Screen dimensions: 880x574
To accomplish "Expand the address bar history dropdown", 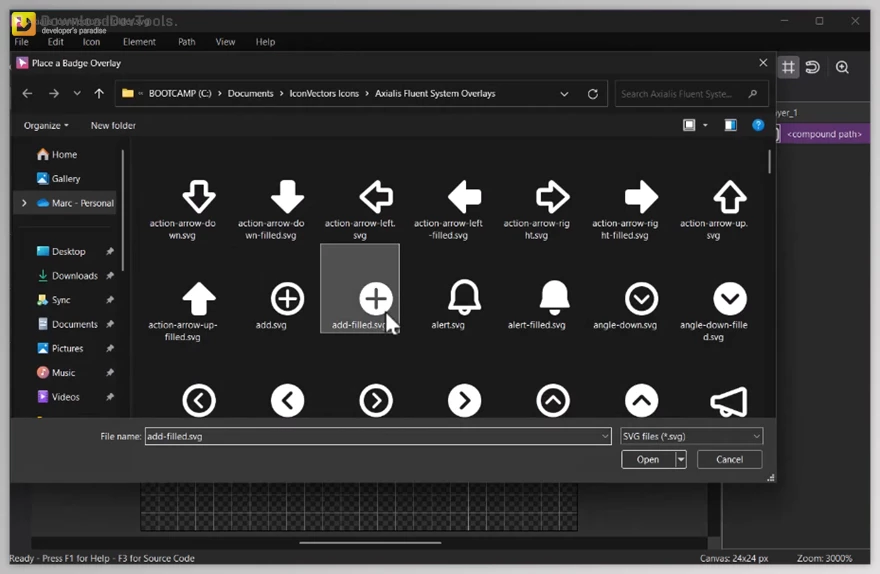I will tap(565, 94).
